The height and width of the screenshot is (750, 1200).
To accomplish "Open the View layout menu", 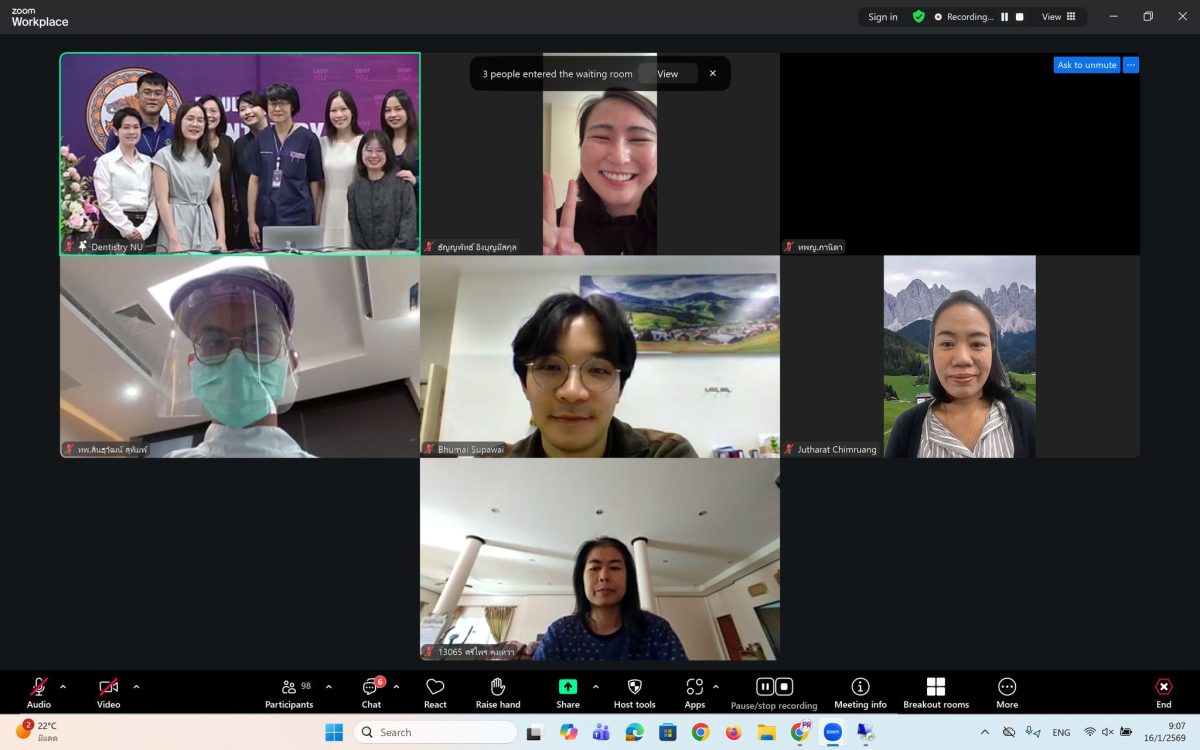I will coord(1058,17).
